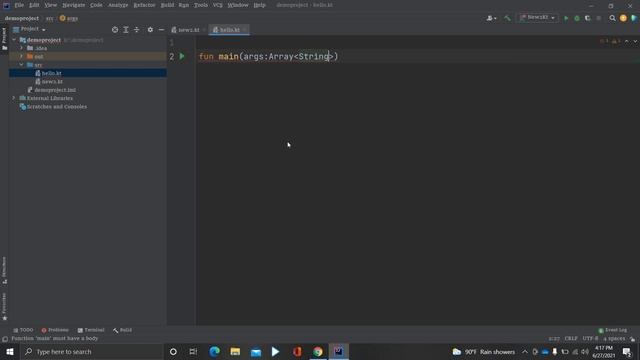Collapse the demoproject root node
Viewport: 640px width, 360px height.
click(14, 40)
